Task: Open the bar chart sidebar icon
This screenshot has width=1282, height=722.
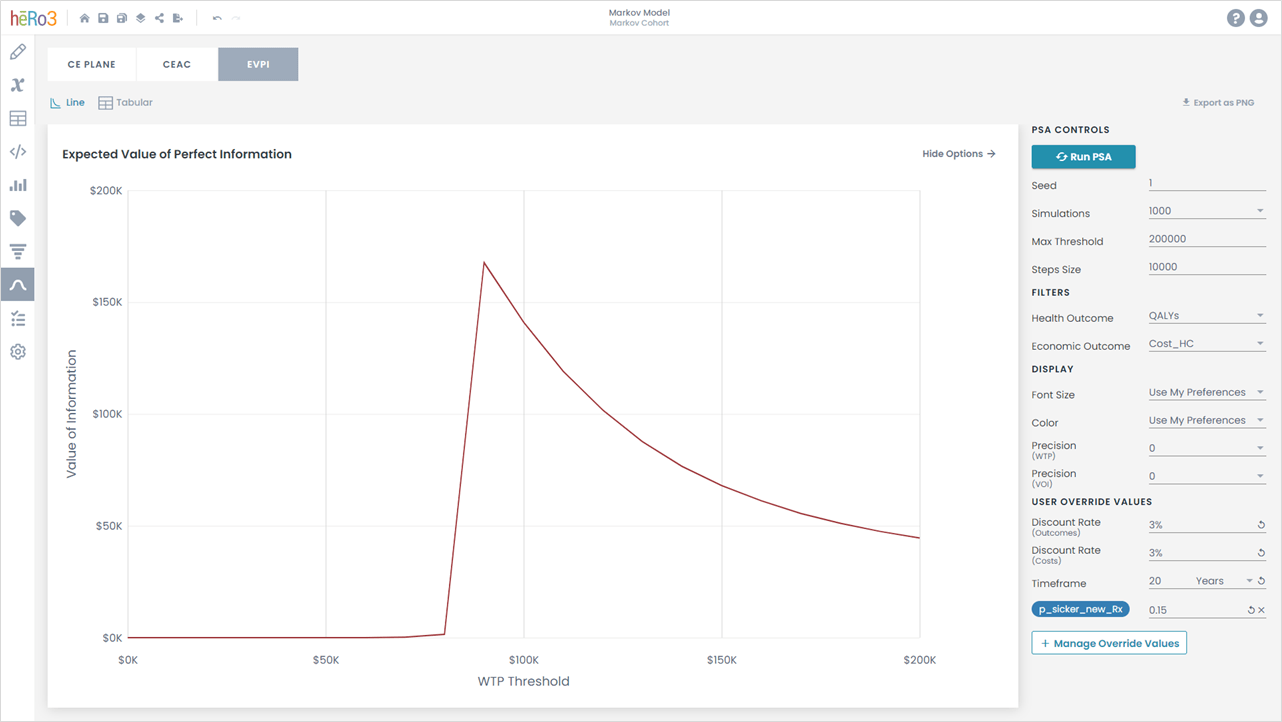Action: pos(17,185)
